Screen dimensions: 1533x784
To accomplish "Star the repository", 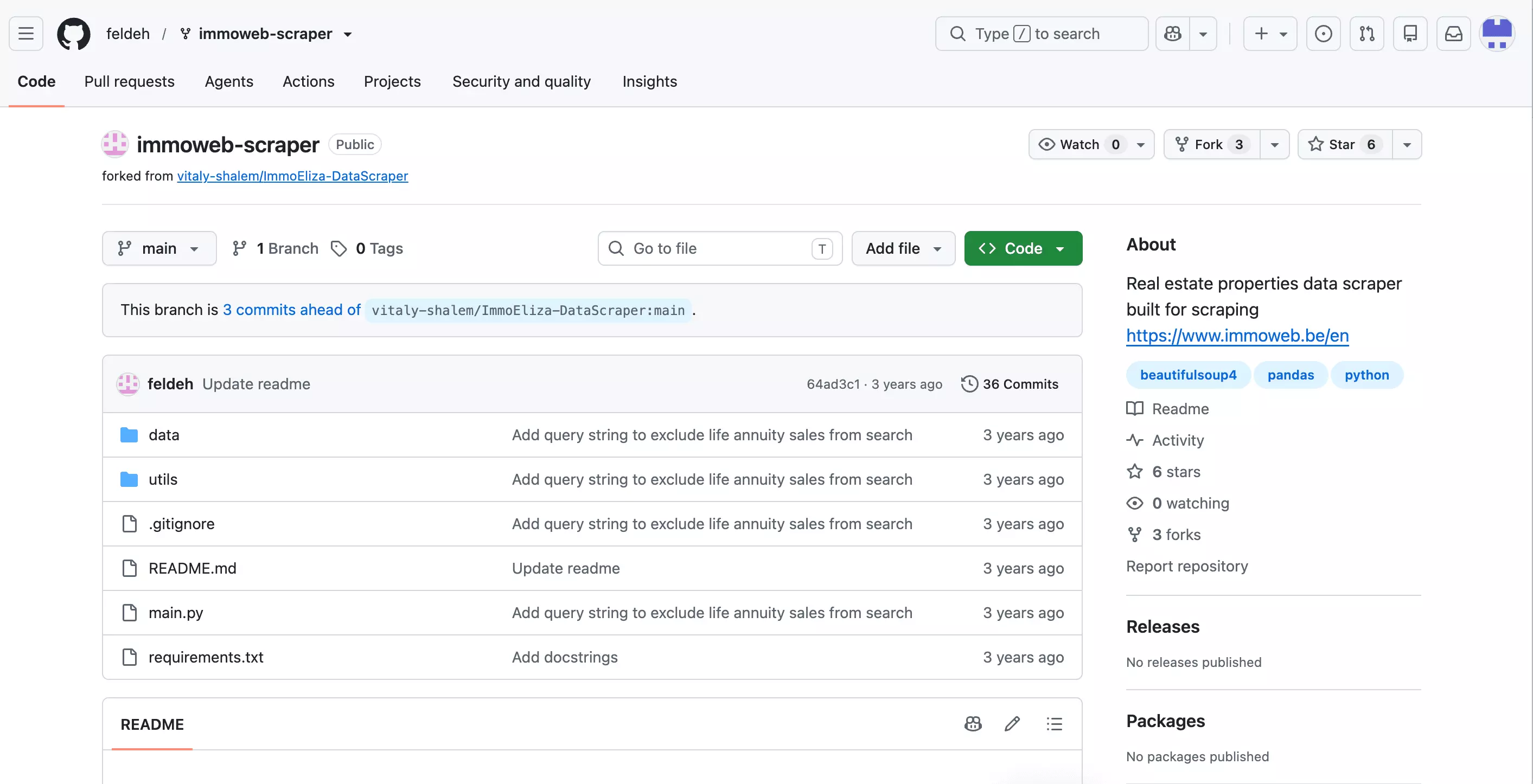I will [1344, 145].
